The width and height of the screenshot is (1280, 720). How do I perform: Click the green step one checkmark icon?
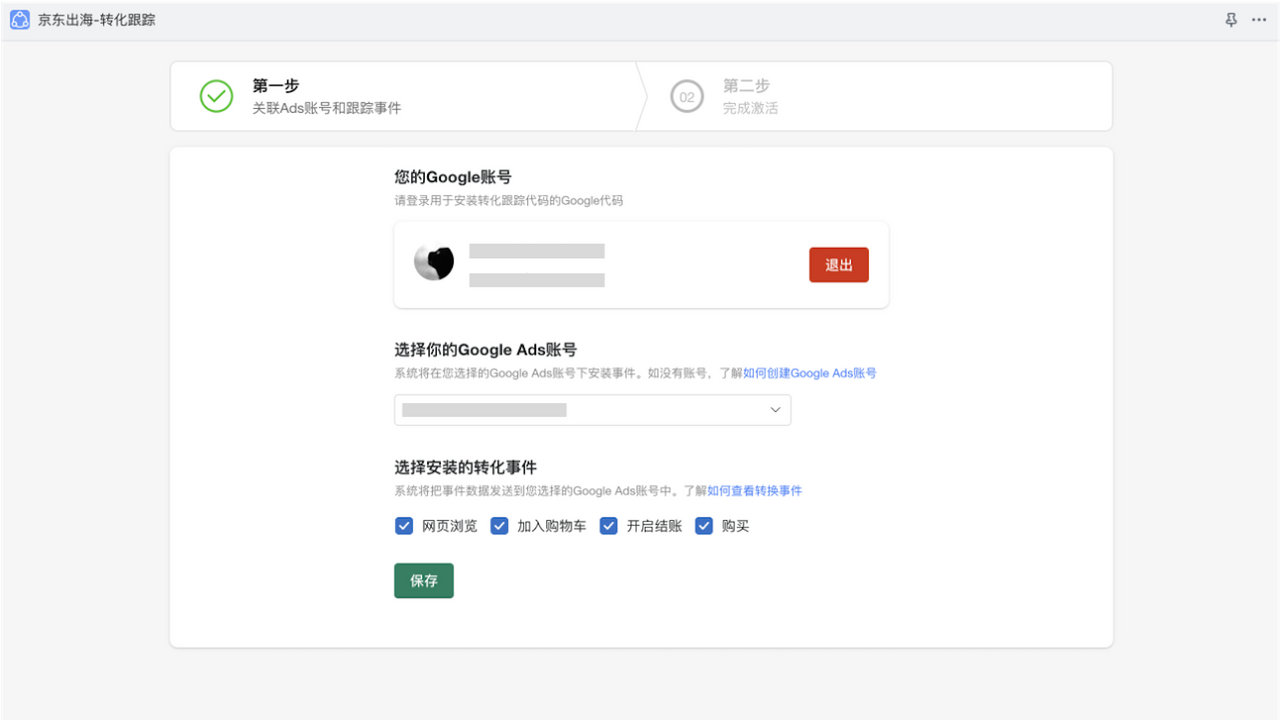click(216, 96)
